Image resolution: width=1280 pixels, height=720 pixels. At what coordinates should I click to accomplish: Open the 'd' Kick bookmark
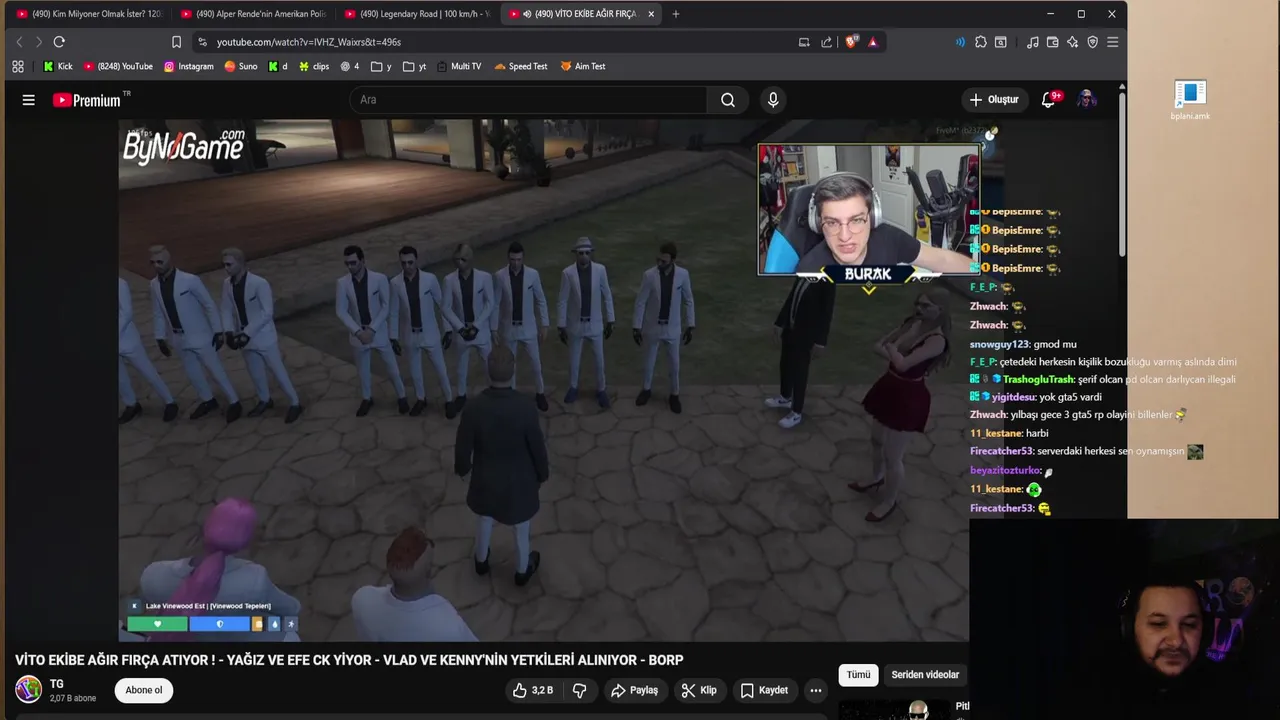pyautogui.click(x=278, y=66)
